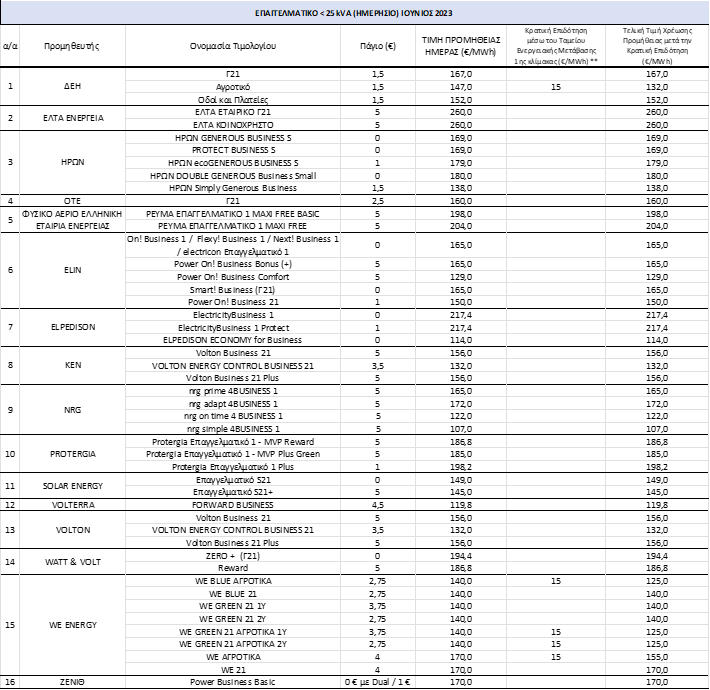Click the 0 € με Dual / 1 € cell
Viewport: 710px width, 690px height.
click(x=378, y=682)
